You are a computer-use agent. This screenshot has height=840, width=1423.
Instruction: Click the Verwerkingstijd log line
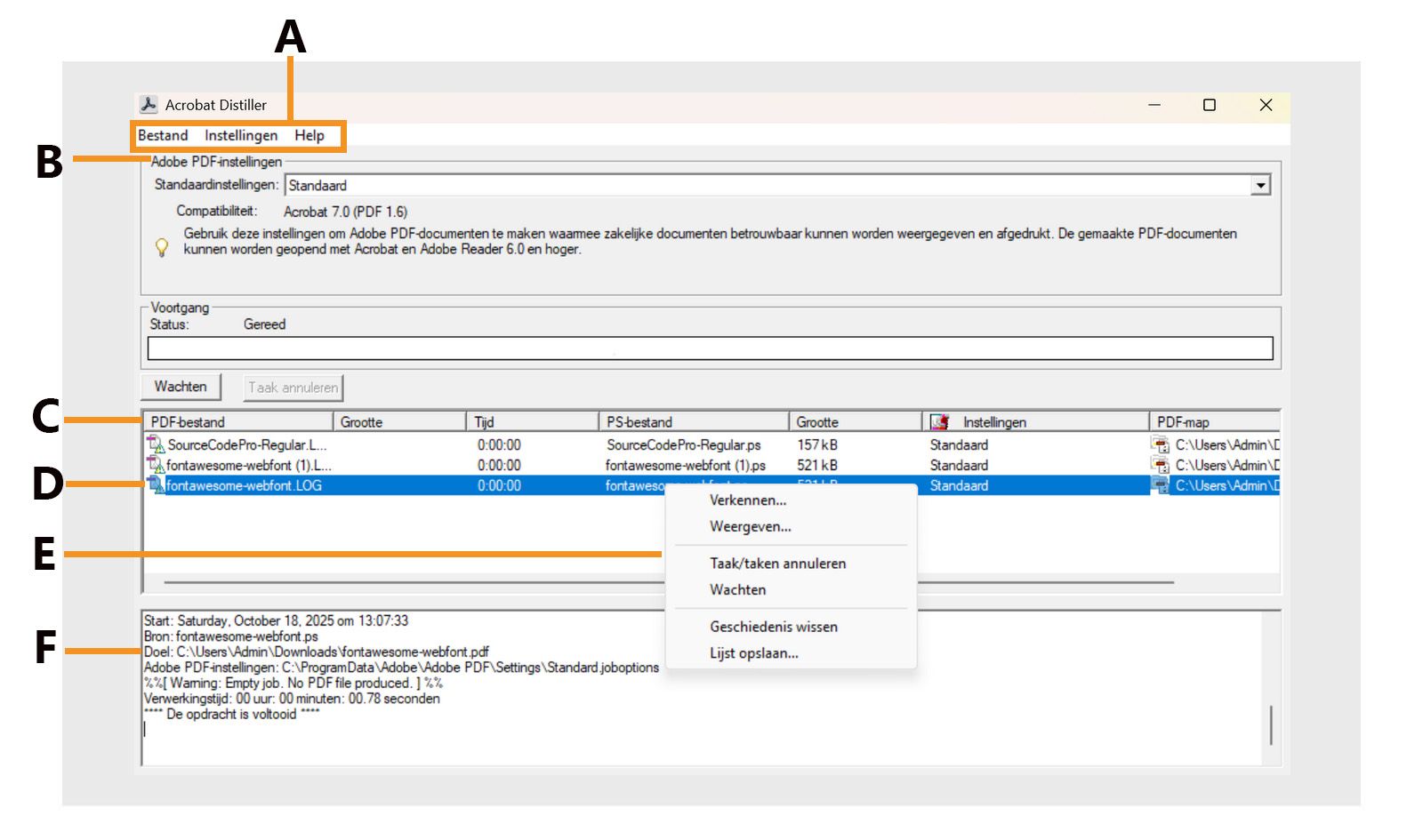[x=292, y=699]
